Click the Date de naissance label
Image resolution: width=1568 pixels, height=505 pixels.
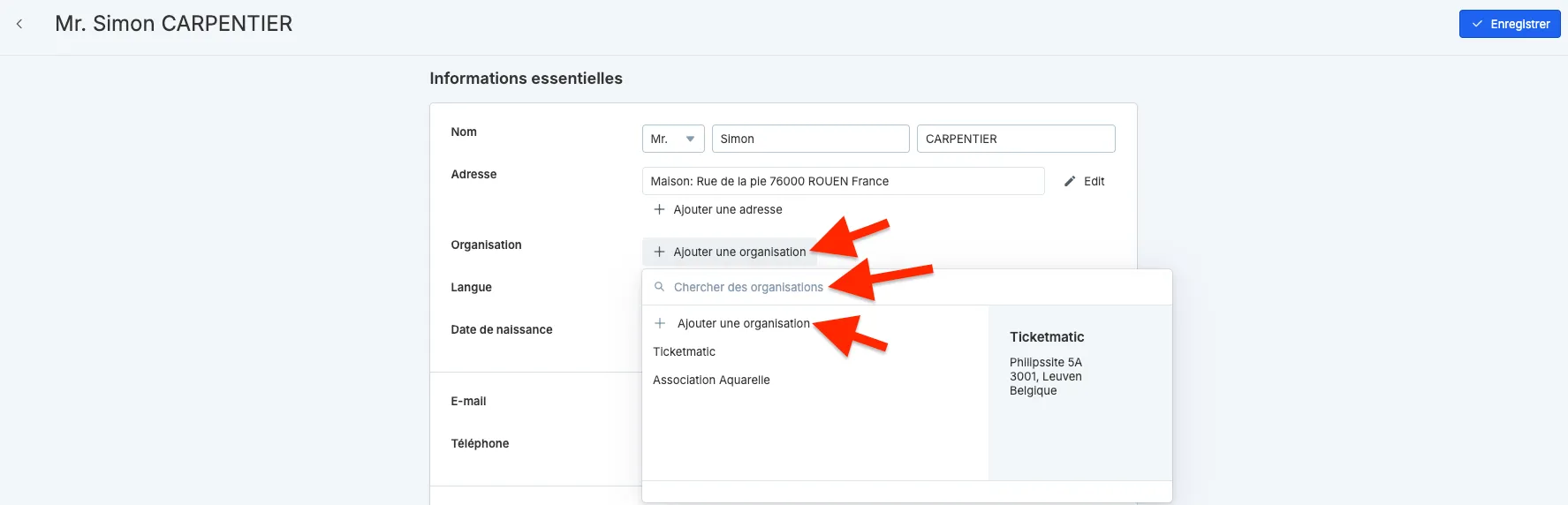click(x=502, y=329)
